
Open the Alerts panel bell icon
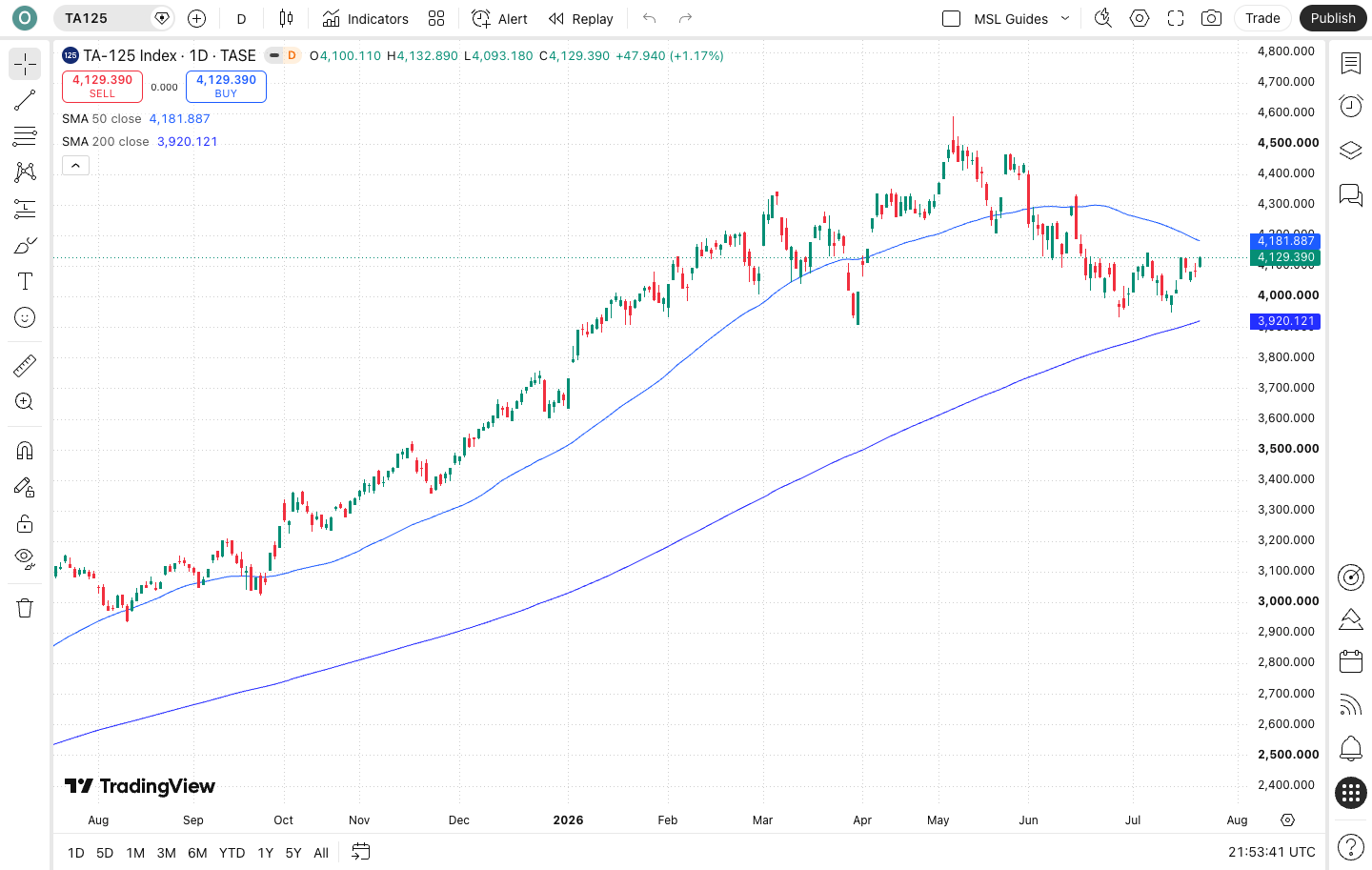click(x=1350, y=748)
